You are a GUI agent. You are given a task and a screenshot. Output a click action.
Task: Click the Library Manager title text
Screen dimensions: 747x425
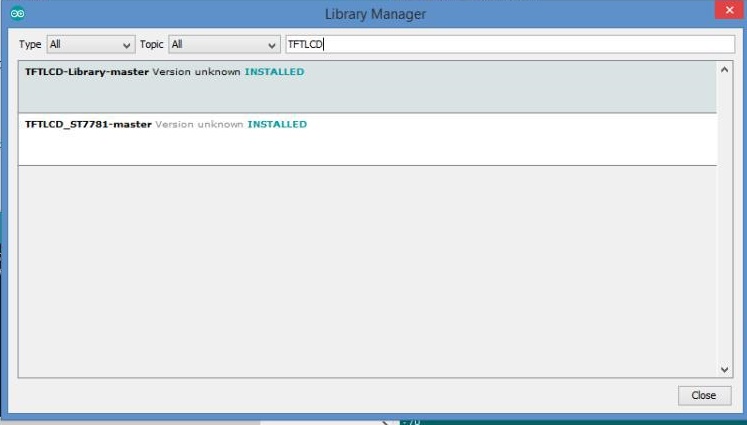click(x=375, y=14)
